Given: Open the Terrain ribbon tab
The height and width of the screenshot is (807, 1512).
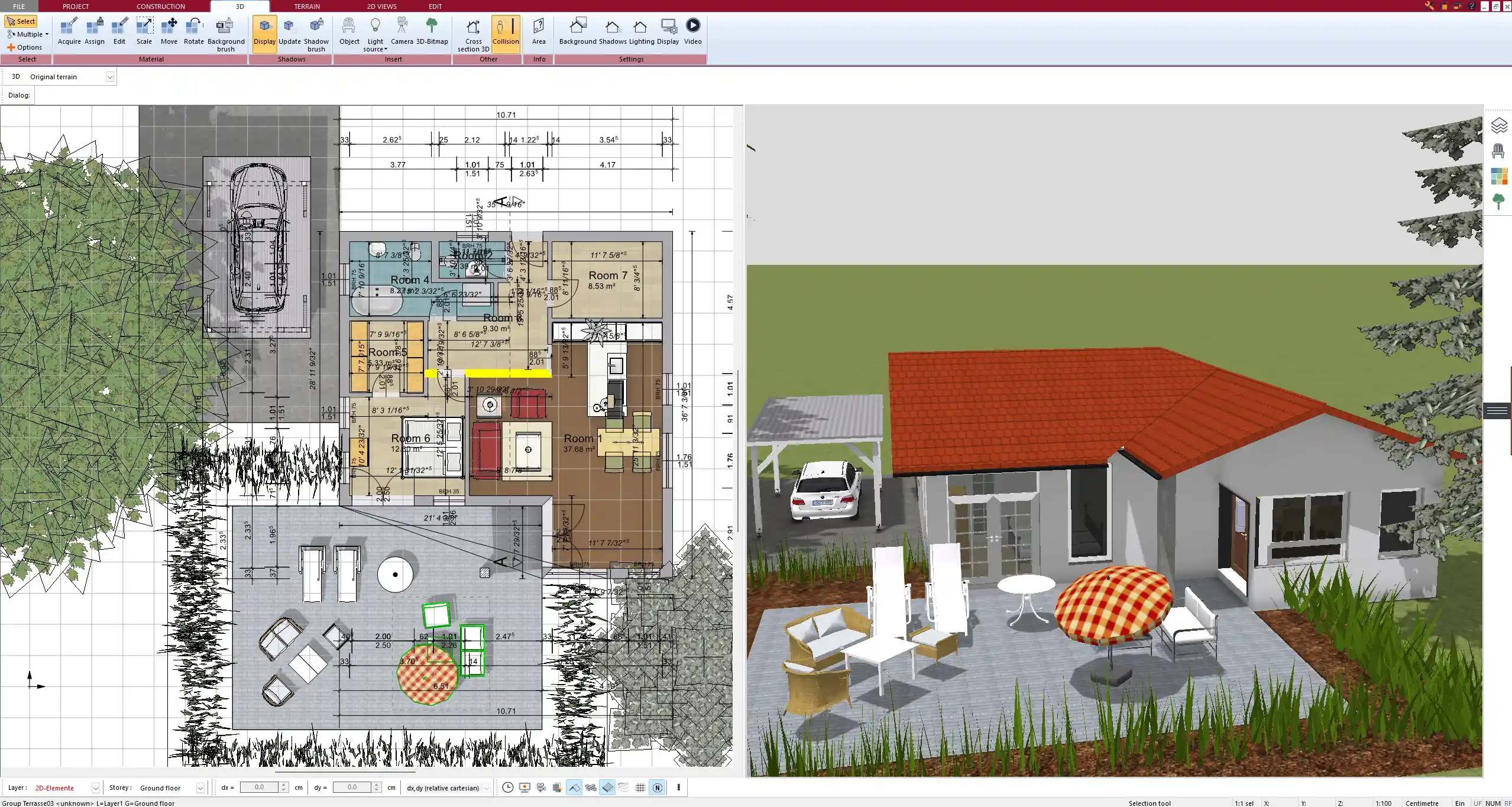Looking at the screenshot, I should pos(307,7).
